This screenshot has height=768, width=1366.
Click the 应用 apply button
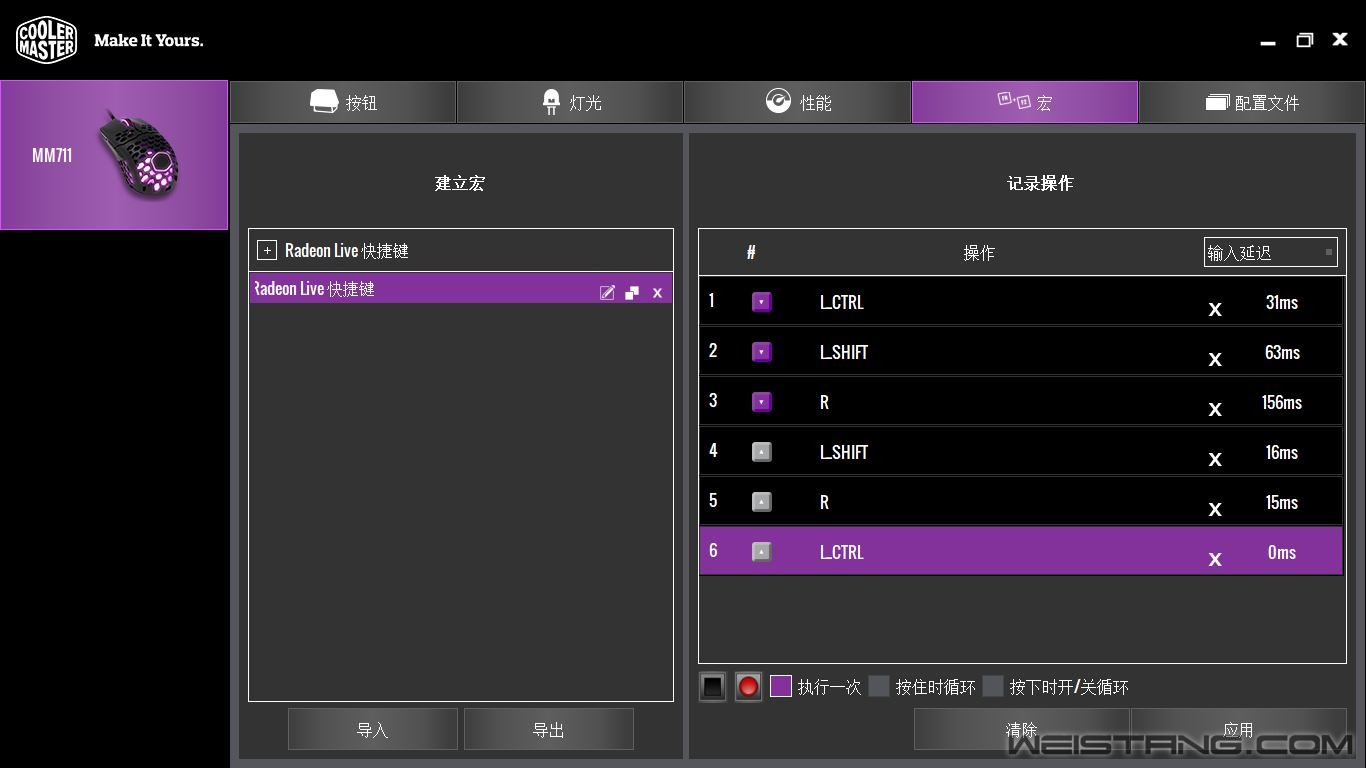point(1238,729)
